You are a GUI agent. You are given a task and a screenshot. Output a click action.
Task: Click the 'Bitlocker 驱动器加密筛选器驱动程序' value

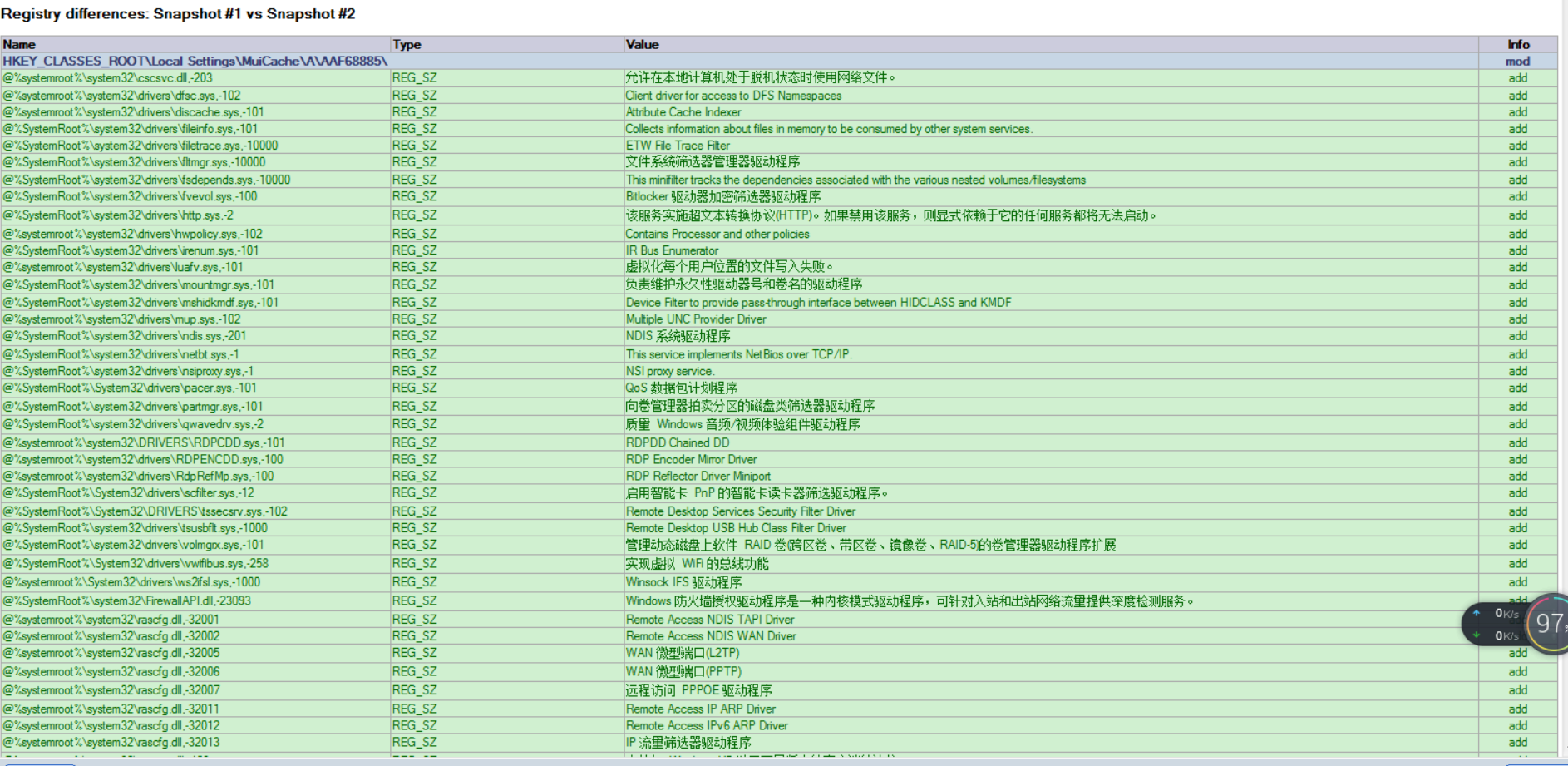[723, 196]
